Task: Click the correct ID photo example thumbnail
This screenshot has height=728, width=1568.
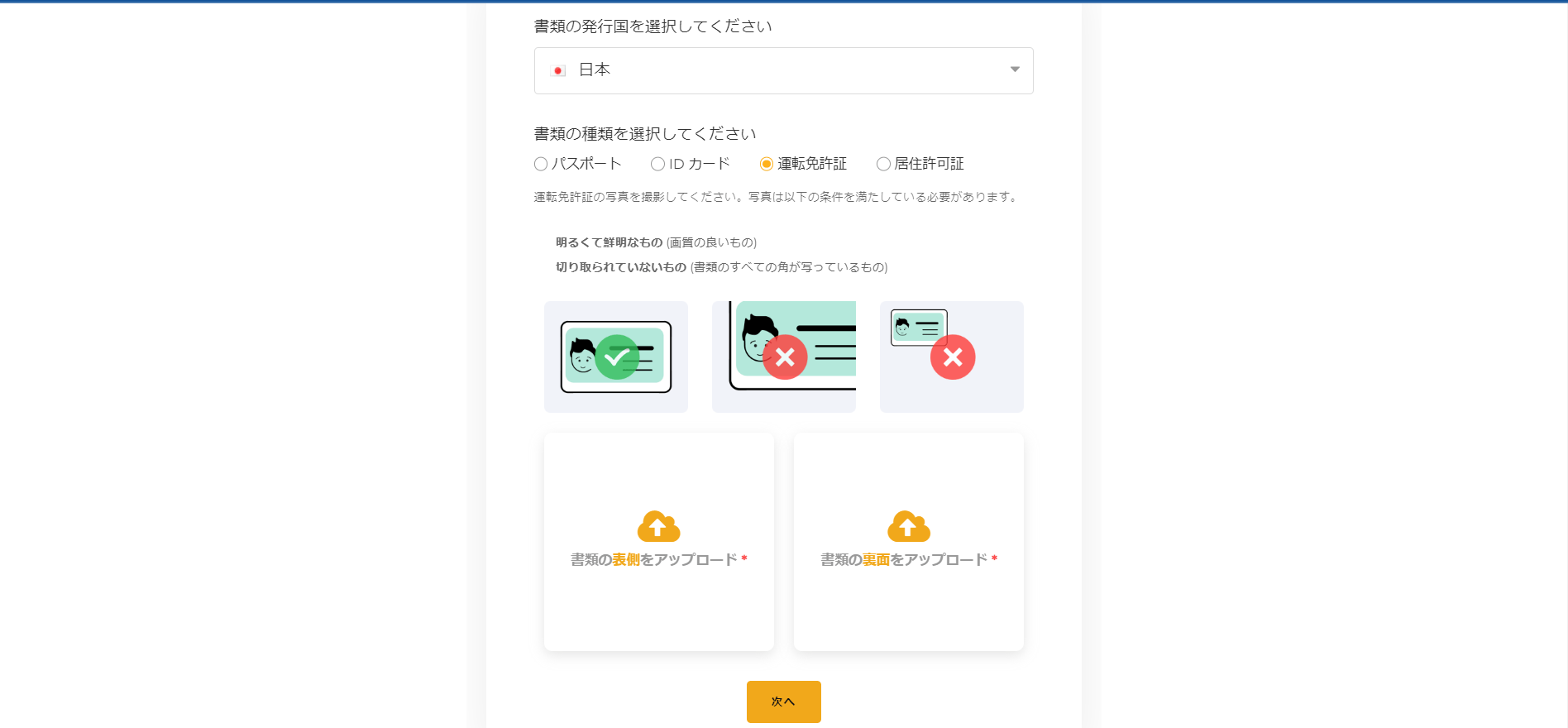Action: pos(616,357)
